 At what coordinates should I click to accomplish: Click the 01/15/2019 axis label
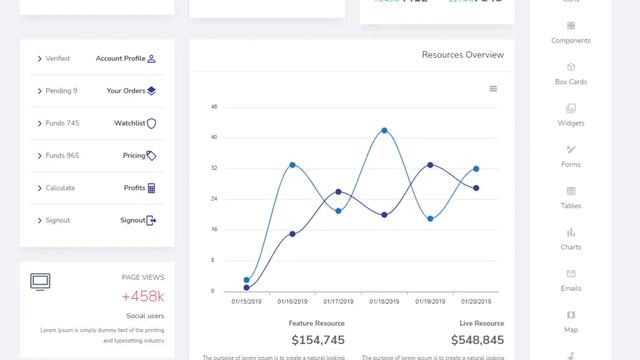pos(247,302)
